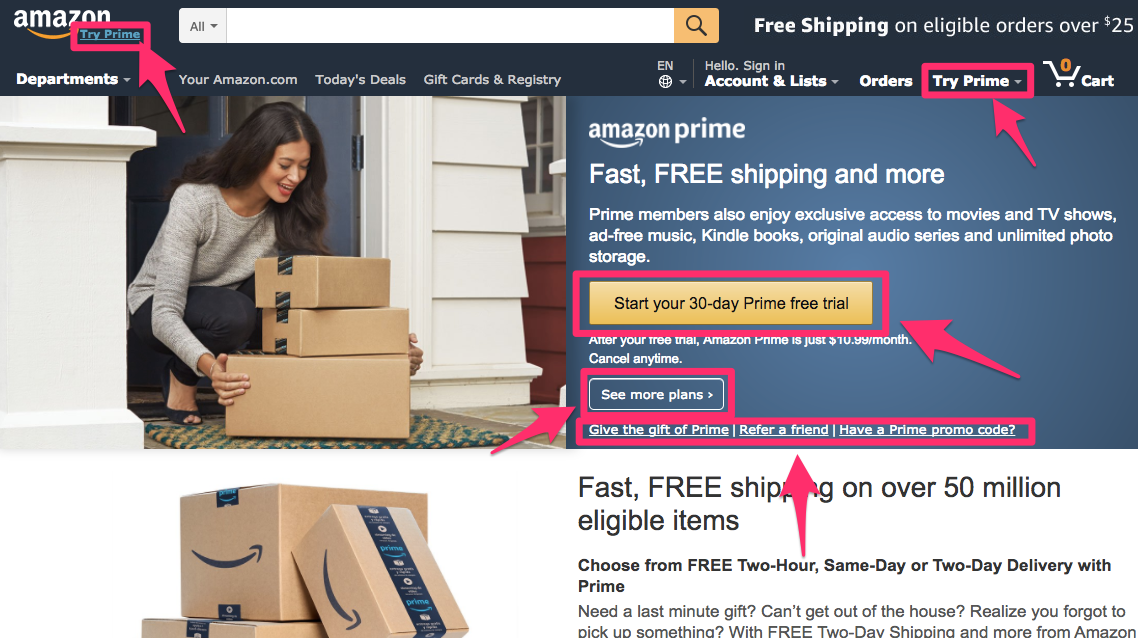Open Your Amazon.com in navigation
Viewport: 1138px width, 638px height.
click(238, 80)
